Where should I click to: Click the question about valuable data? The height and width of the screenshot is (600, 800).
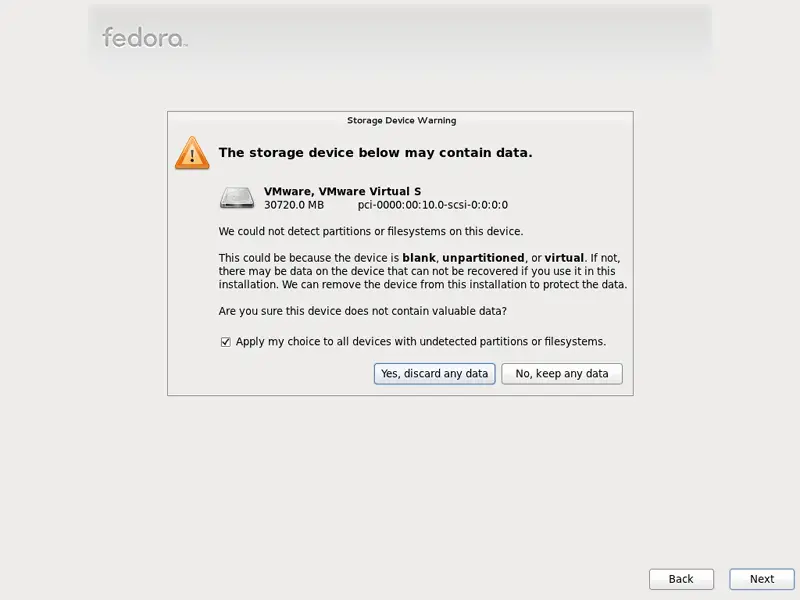tap(363, 311)
